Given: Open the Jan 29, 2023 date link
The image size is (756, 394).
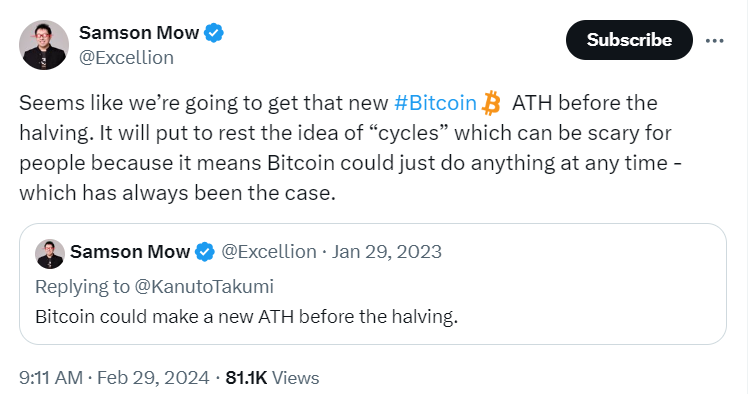Looking at the screenshot, I should 386,252.
